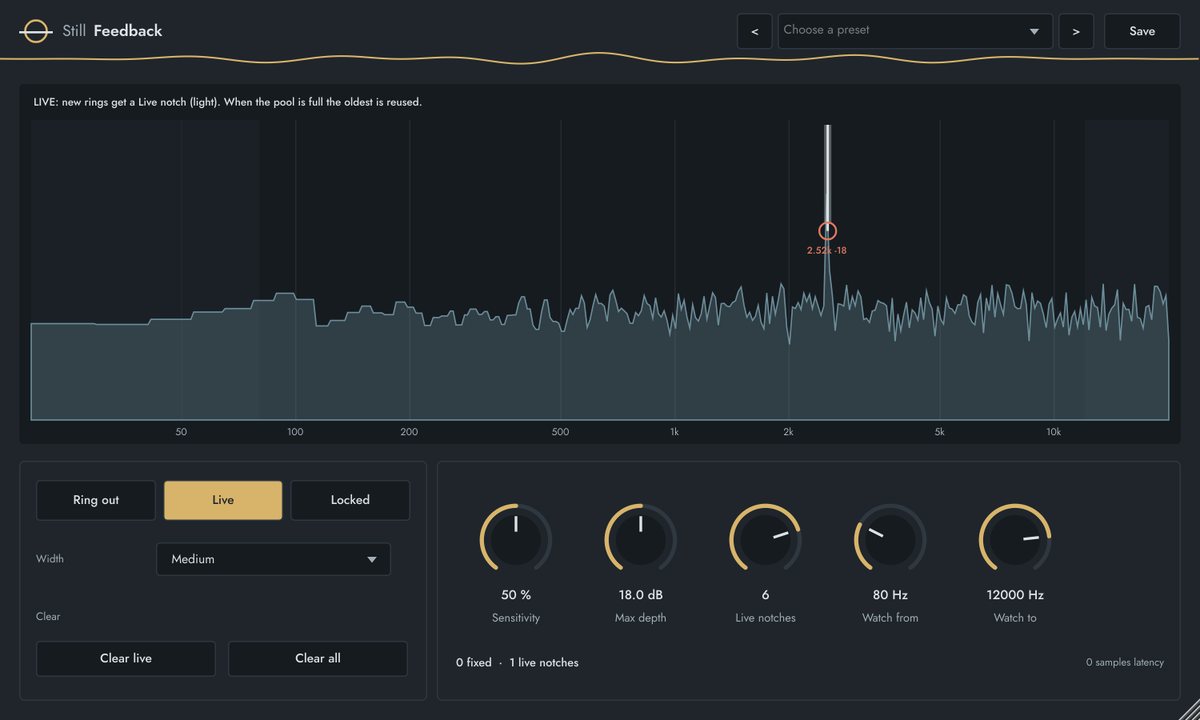Click the live notch marker at 2.52k

coord(827,231)
